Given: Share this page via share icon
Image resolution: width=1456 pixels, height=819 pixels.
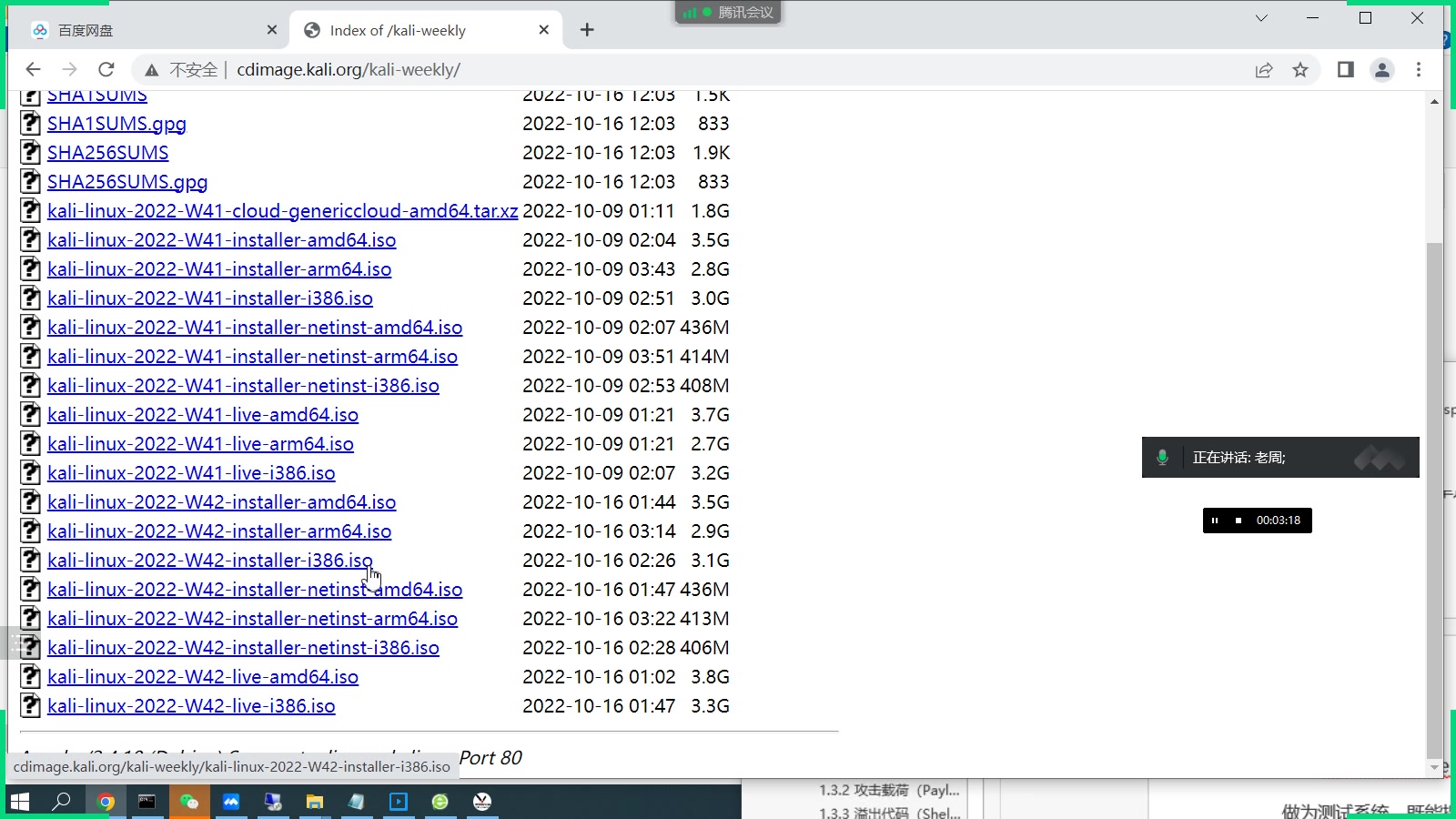Looking at the screenshot, I should point(1264,70).
